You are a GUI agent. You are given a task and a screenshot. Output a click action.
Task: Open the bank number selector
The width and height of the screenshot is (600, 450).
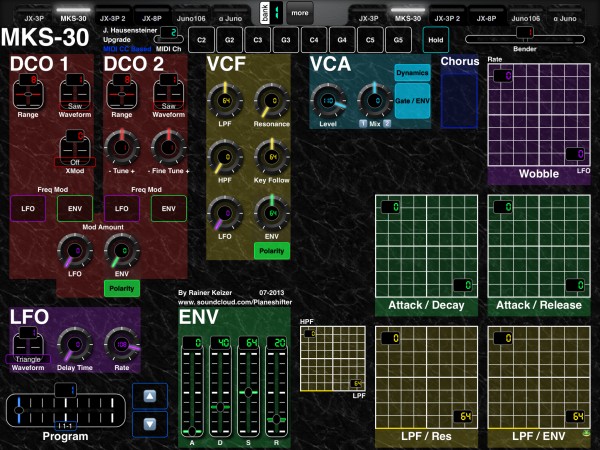[272, 13]
